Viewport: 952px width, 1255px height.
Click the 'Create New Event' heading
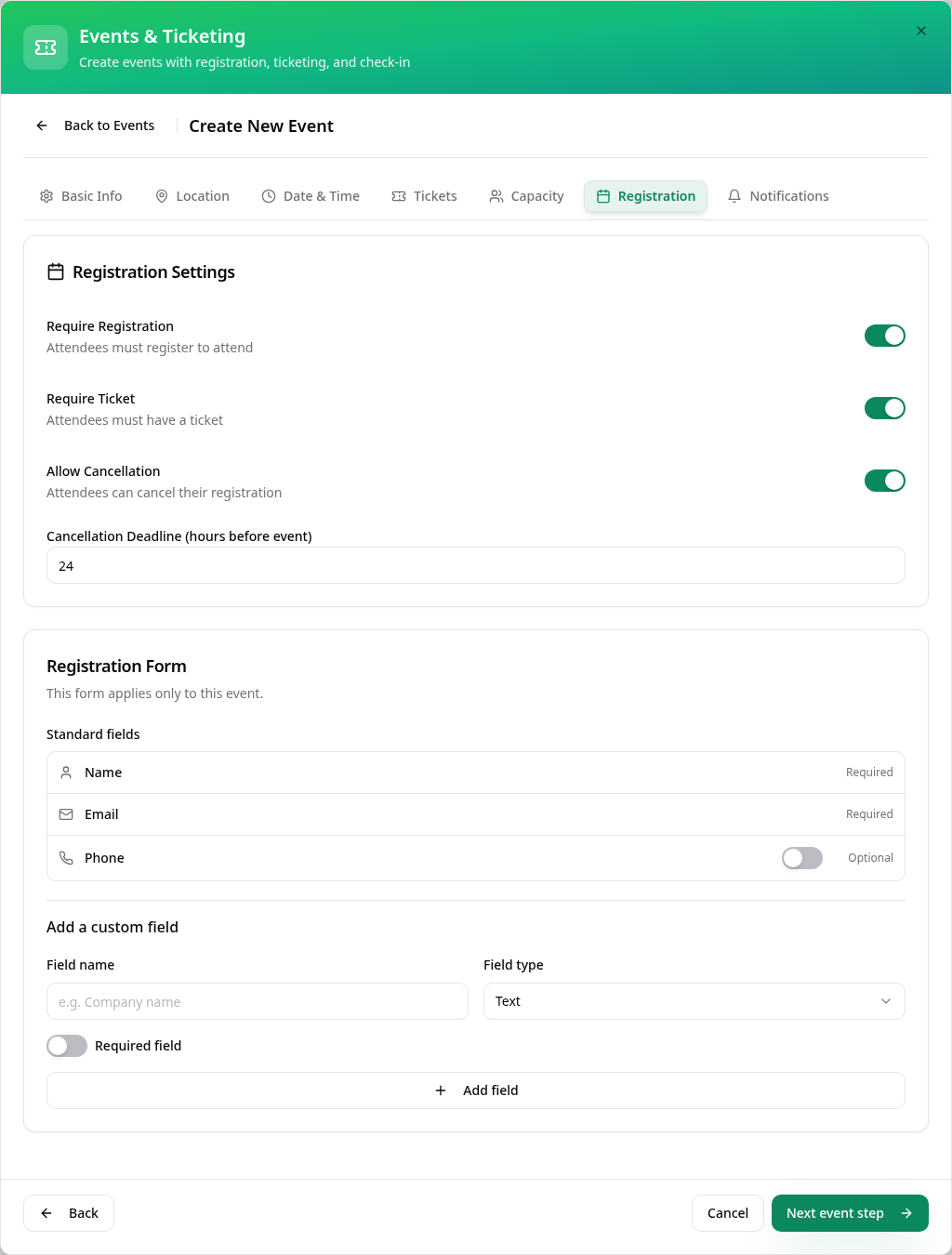[x=261, y=126]
